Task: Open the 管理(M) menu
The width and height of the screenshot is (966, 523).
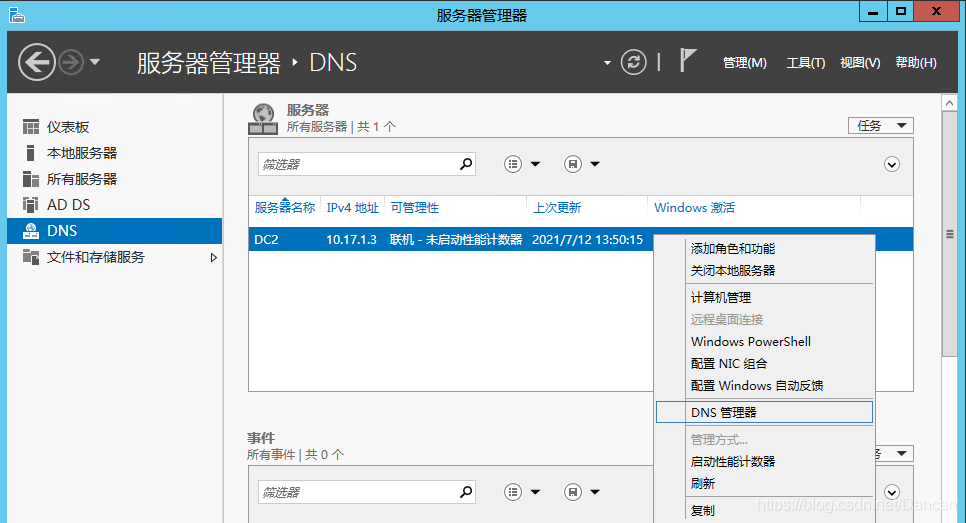Action: pyautogui.click(x=744, y=63)
